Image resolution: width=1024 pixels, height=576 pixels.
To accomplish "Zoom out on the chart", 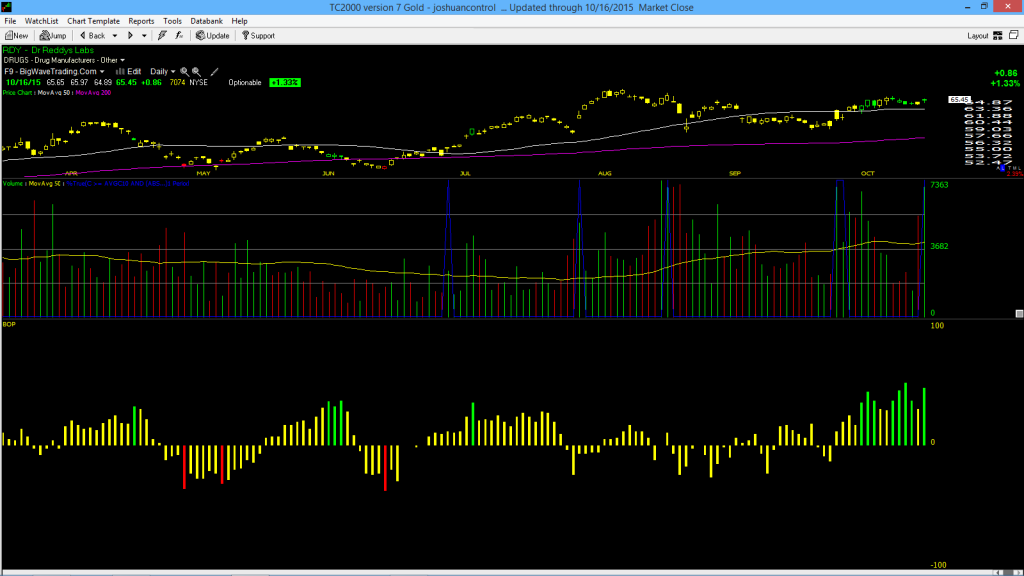I will [x=196, y=72].
